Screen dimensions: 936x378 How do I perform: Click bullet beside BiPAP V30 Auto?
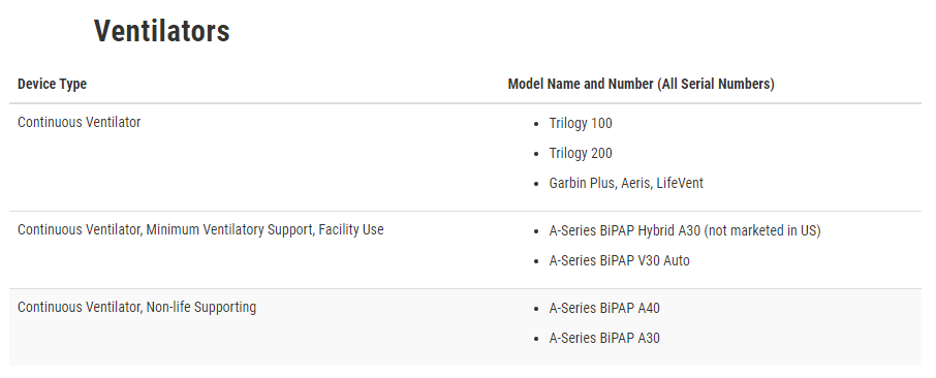(x=537, y=262)
